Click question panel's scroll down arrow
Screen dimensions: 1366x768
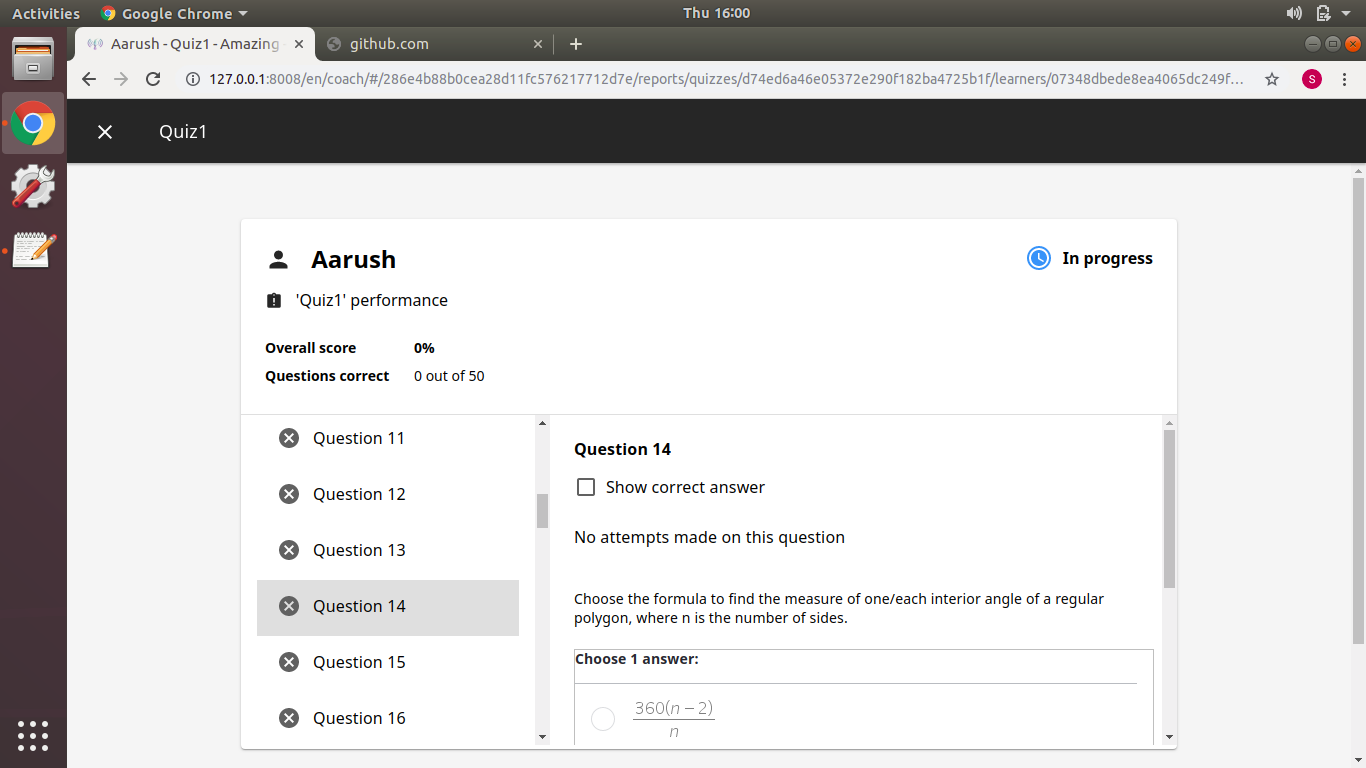(1170, 737)
